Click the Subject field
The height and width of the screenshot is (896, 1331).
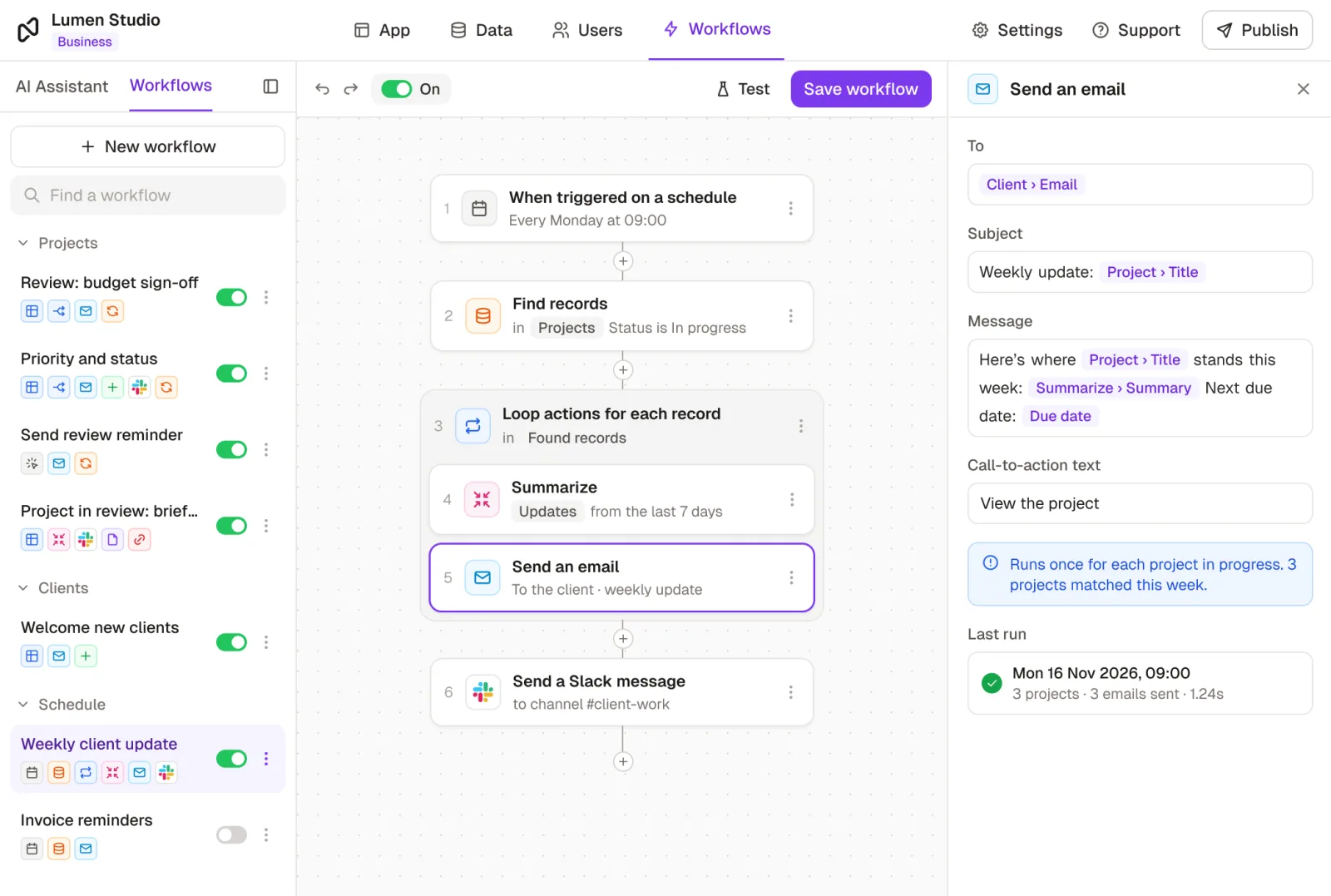[1140, 272]
